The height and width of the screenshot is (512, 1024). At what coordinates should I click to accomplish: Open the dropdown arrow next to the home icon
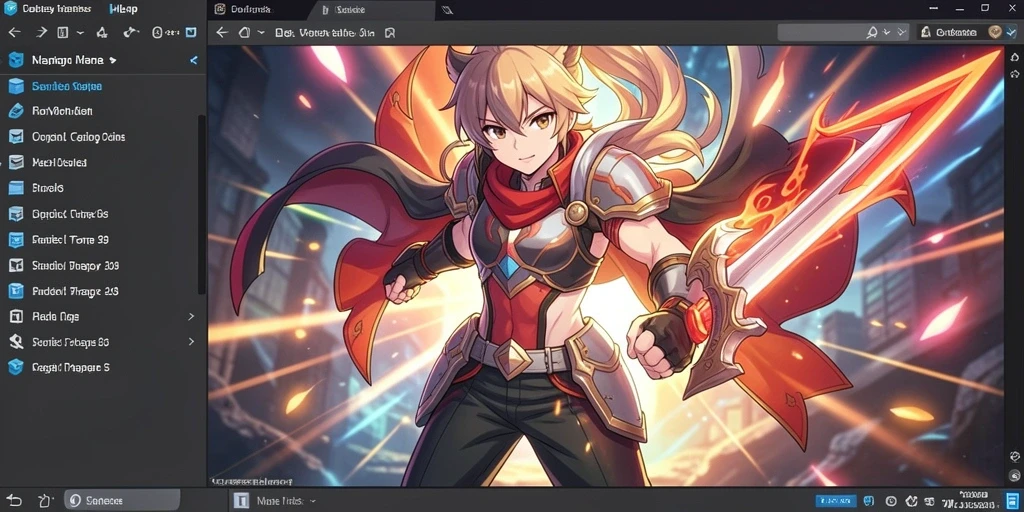coord(261,32)
